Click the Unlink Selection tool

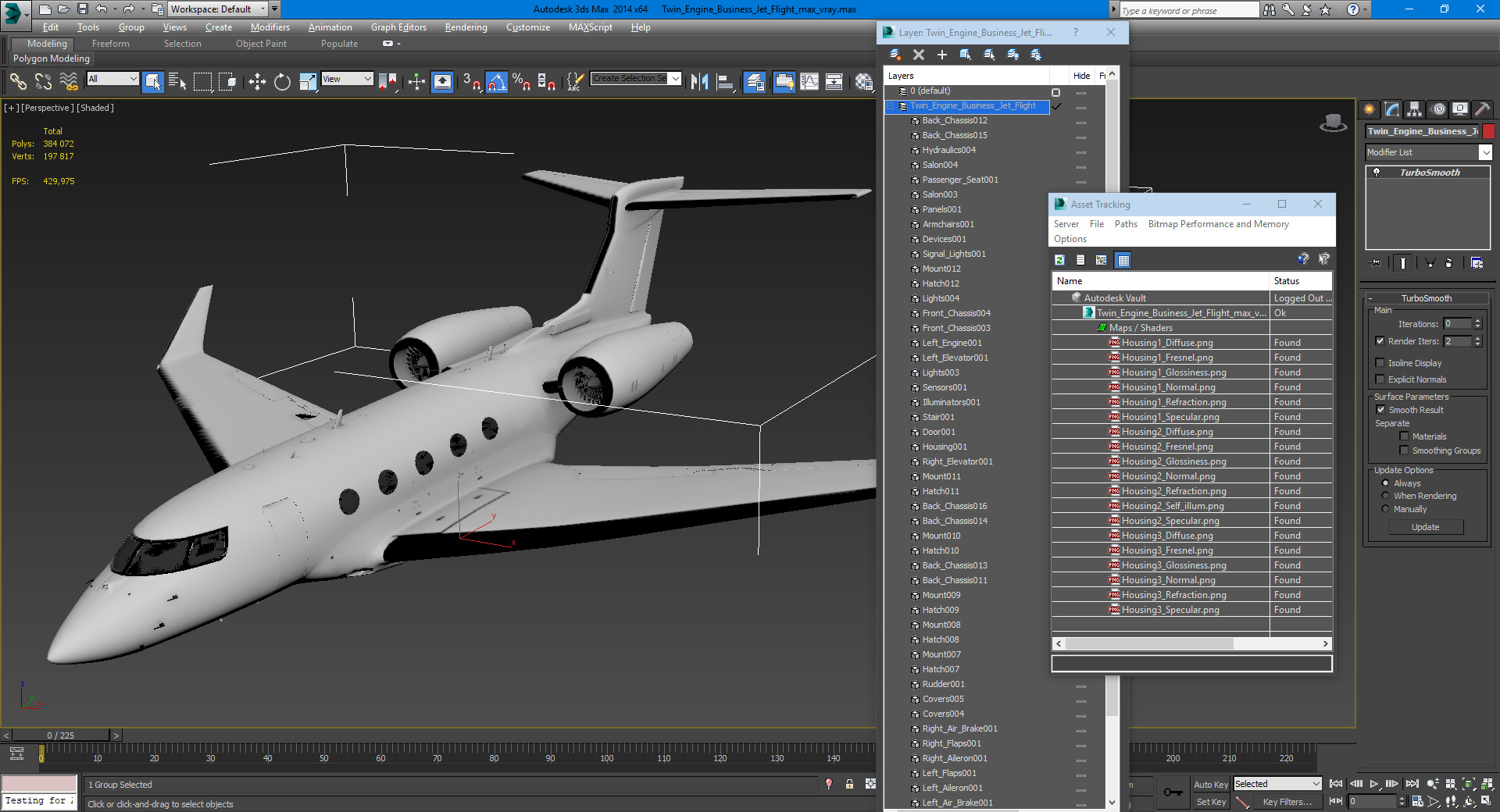43,81
